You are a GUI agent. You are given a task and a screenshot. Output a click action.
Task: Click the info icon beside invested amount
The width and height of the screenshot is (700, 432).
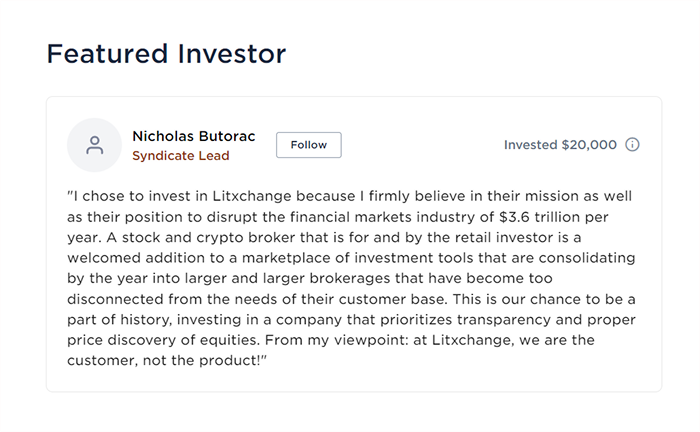tap(632, 145)
